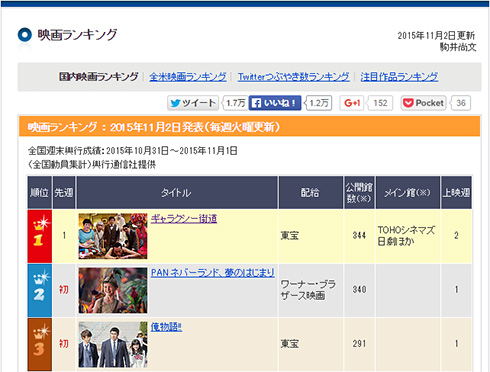Click the tweet count 1.7万 bubble

235,103
